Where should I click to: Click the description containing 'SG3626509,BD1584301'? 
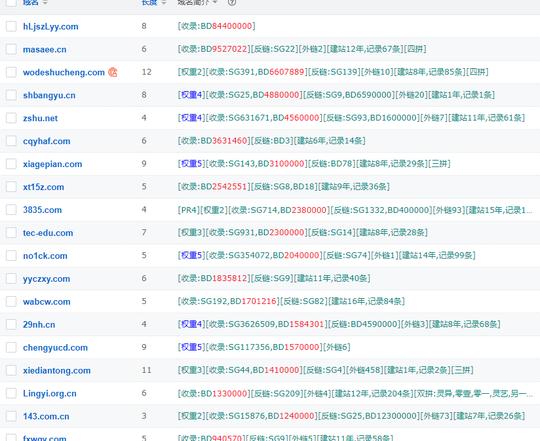[x=339, y=324]
